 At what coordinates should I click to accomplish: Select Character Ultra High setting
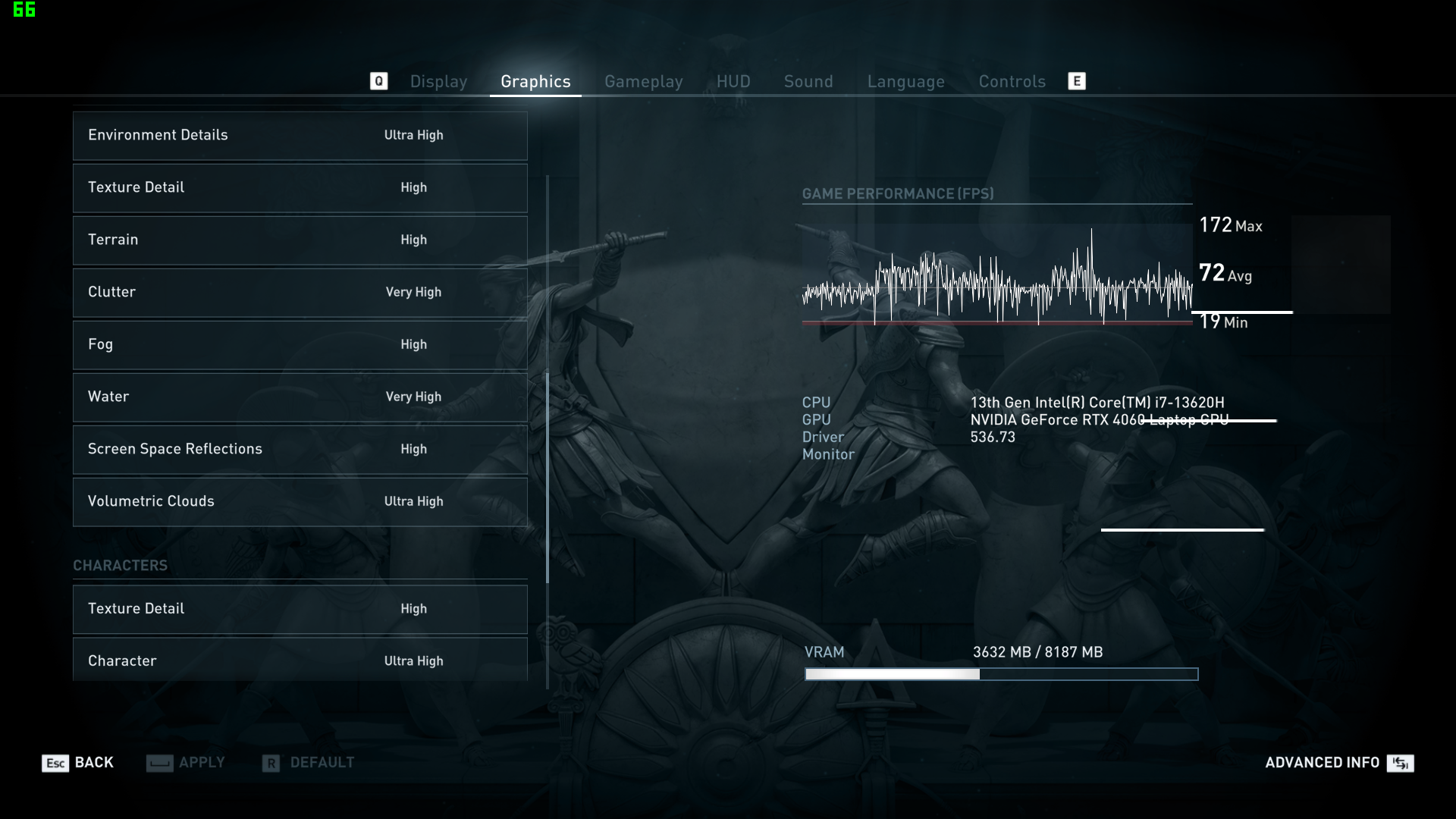pyautogui.click(x=413, y=660)
